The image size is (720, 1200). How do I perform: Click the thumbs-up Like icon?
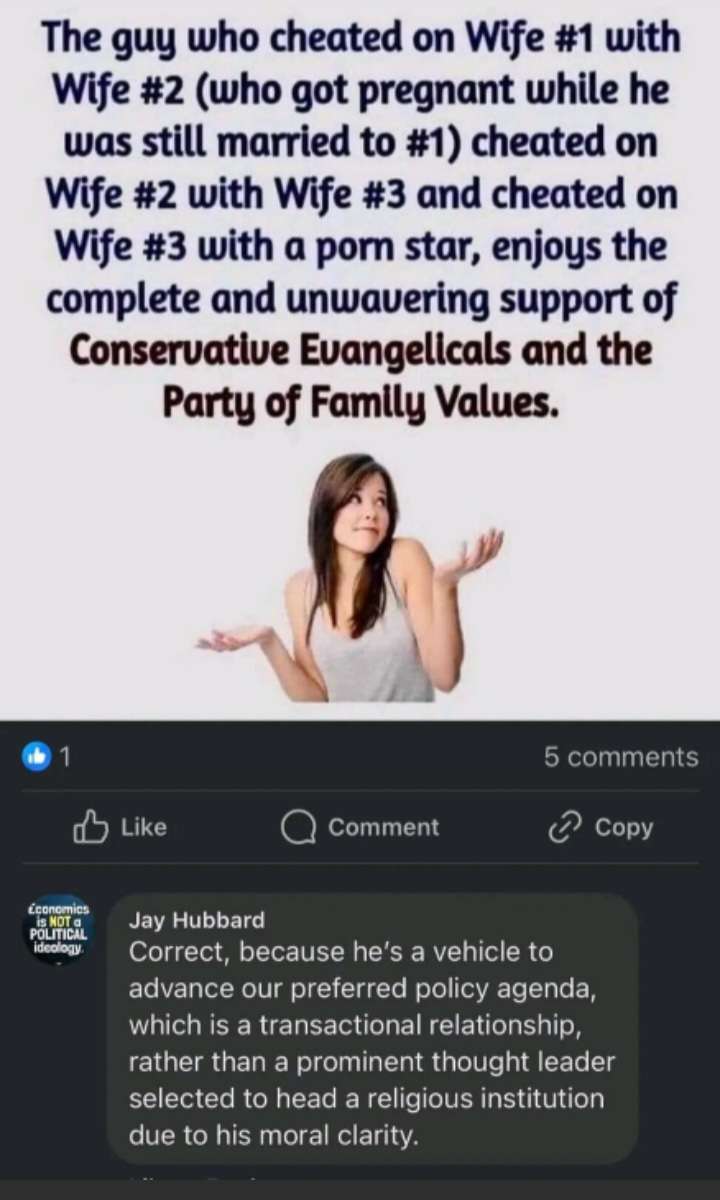(90, 827)
